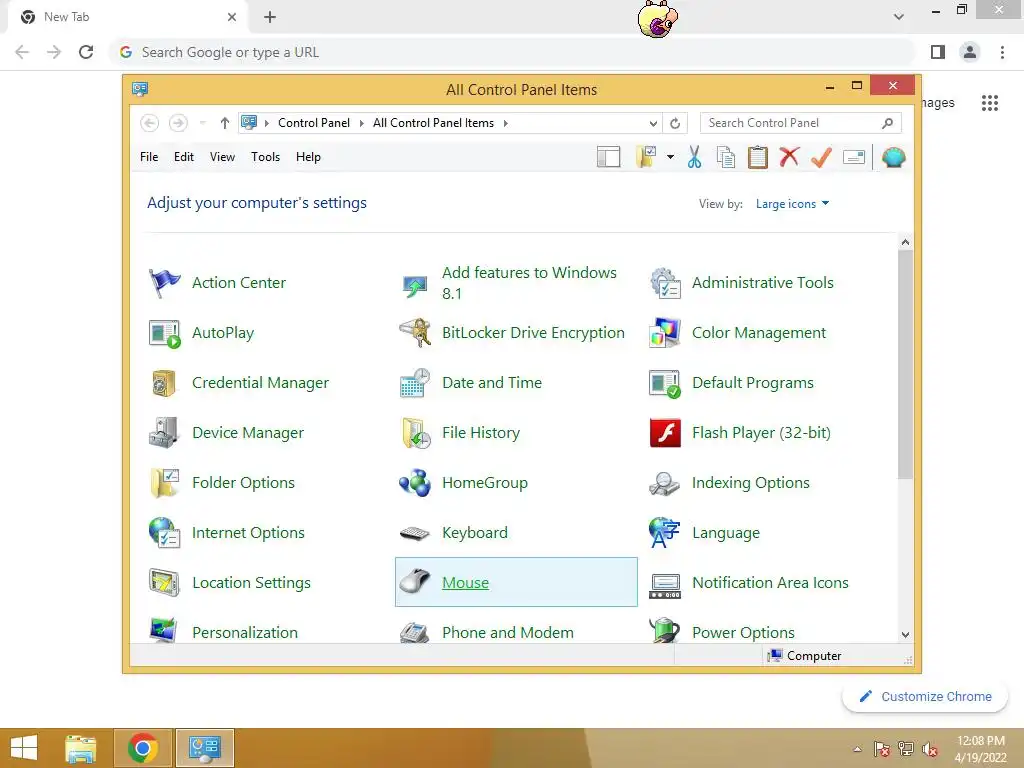Expand the Control Panel breadcrumb arrow
Screen dimensions: 1024x768
tap(361, 123)
